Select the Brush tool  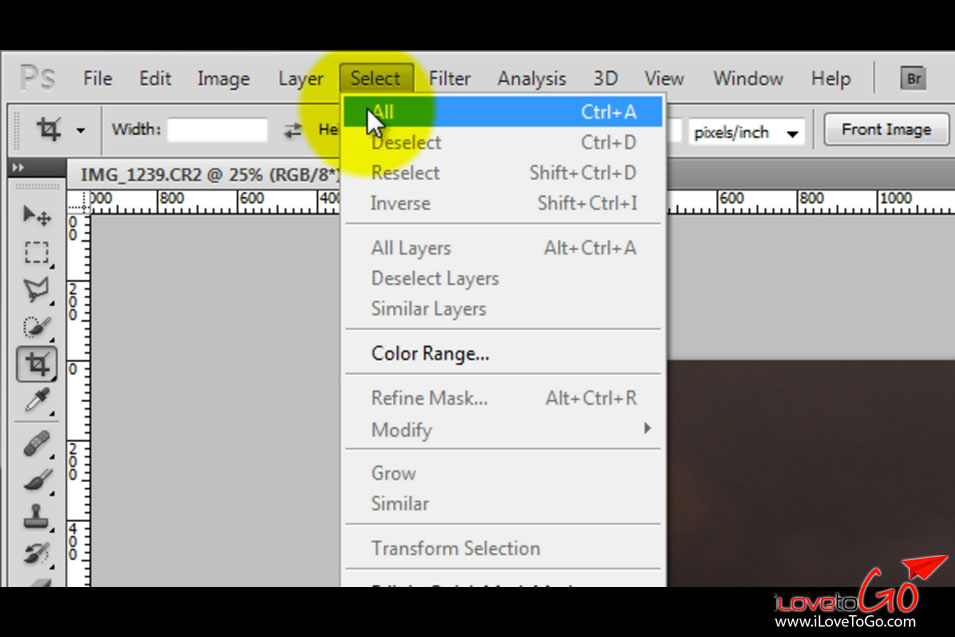37,480
